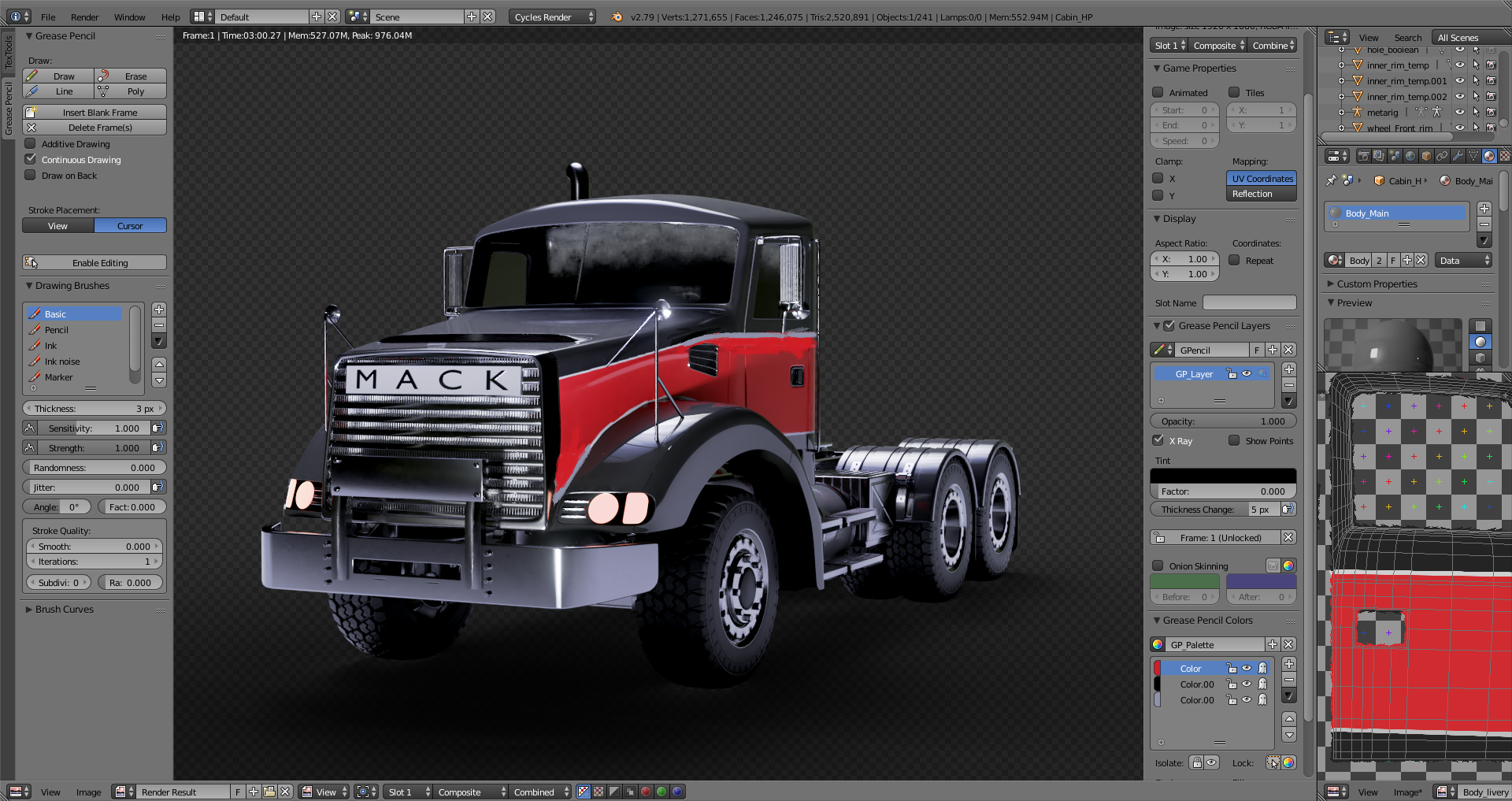Open World properties globe tab
The height and width of the screenshot is (801, 1512).
[x=1410, y=156]
